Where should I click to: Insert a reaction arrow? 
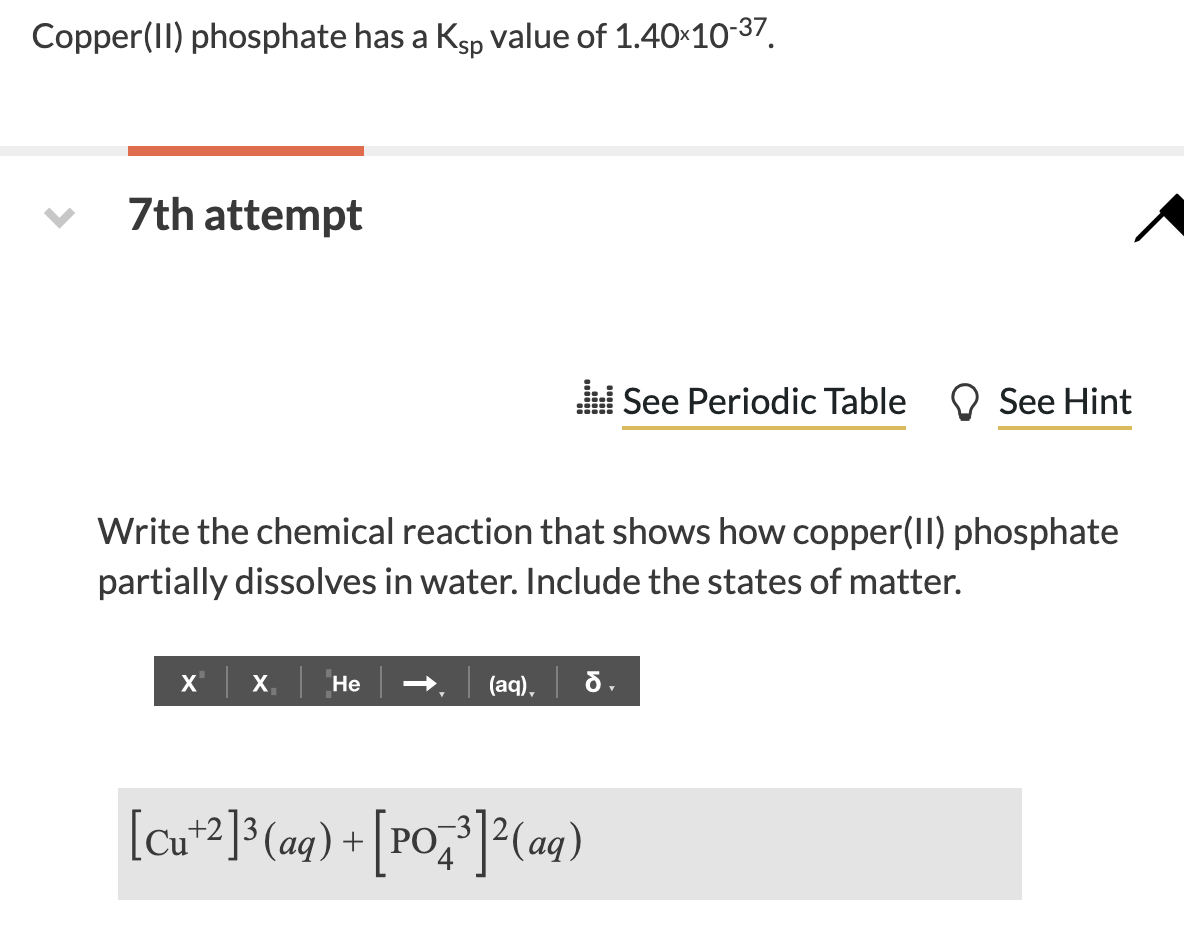[417, 682]
